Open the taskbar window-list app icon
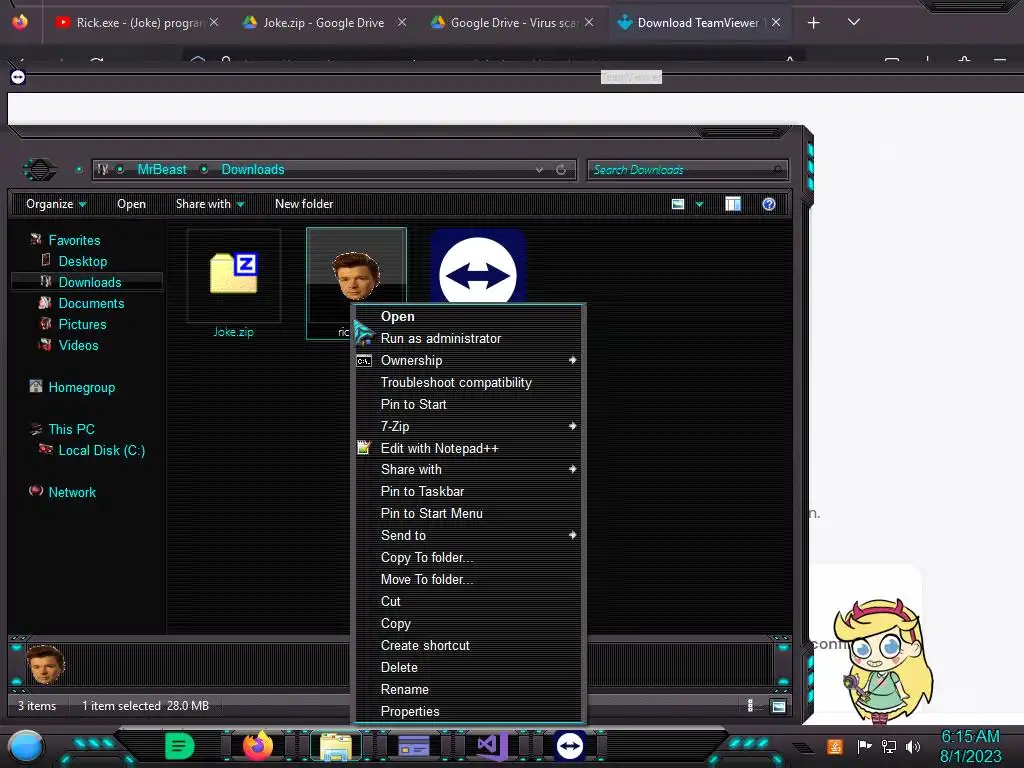This screenshot has height=768, width=1024. coord(413,746)
